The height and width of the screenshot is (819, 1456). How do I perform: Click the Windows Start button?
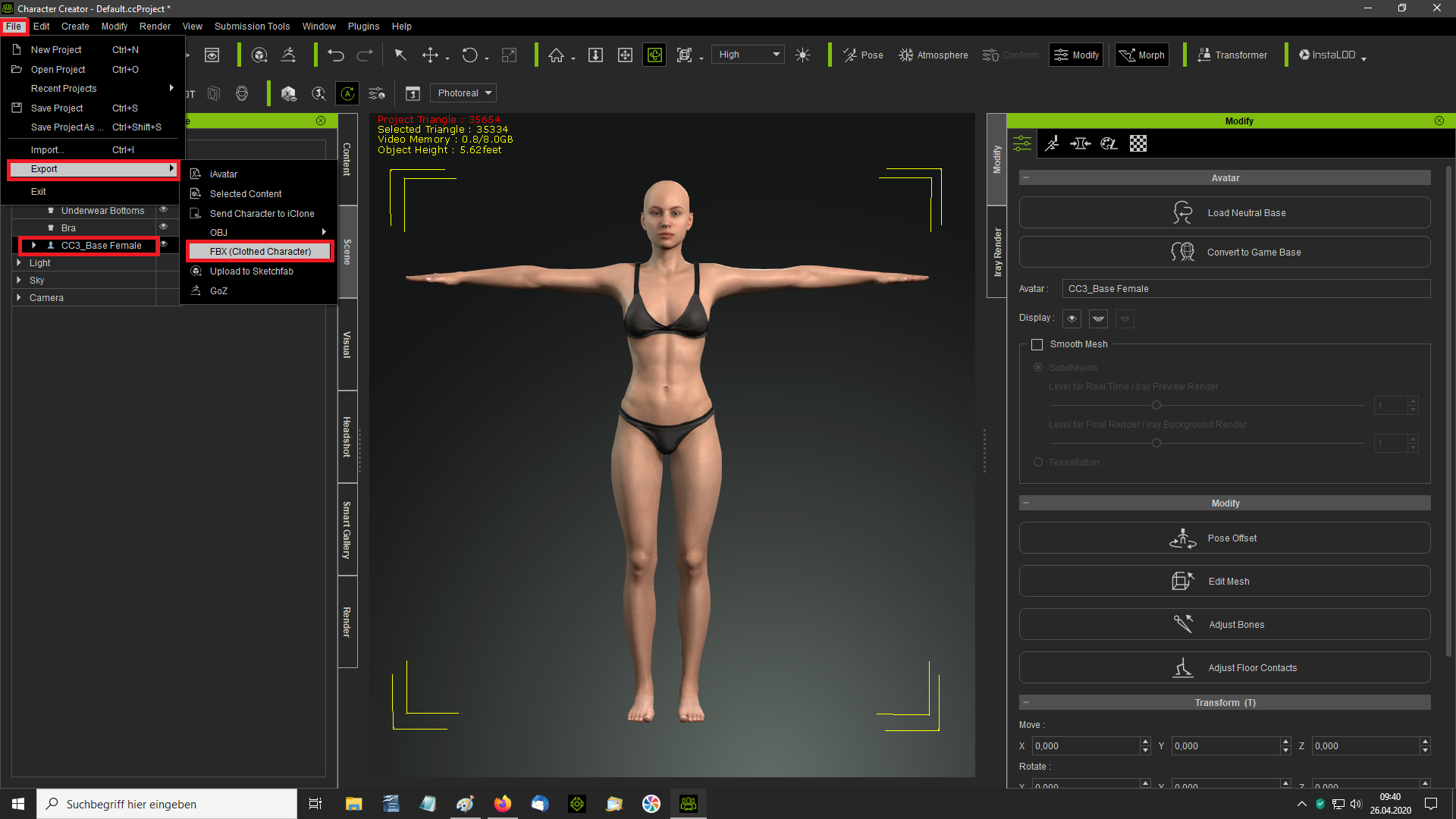(x=18, y=804)
